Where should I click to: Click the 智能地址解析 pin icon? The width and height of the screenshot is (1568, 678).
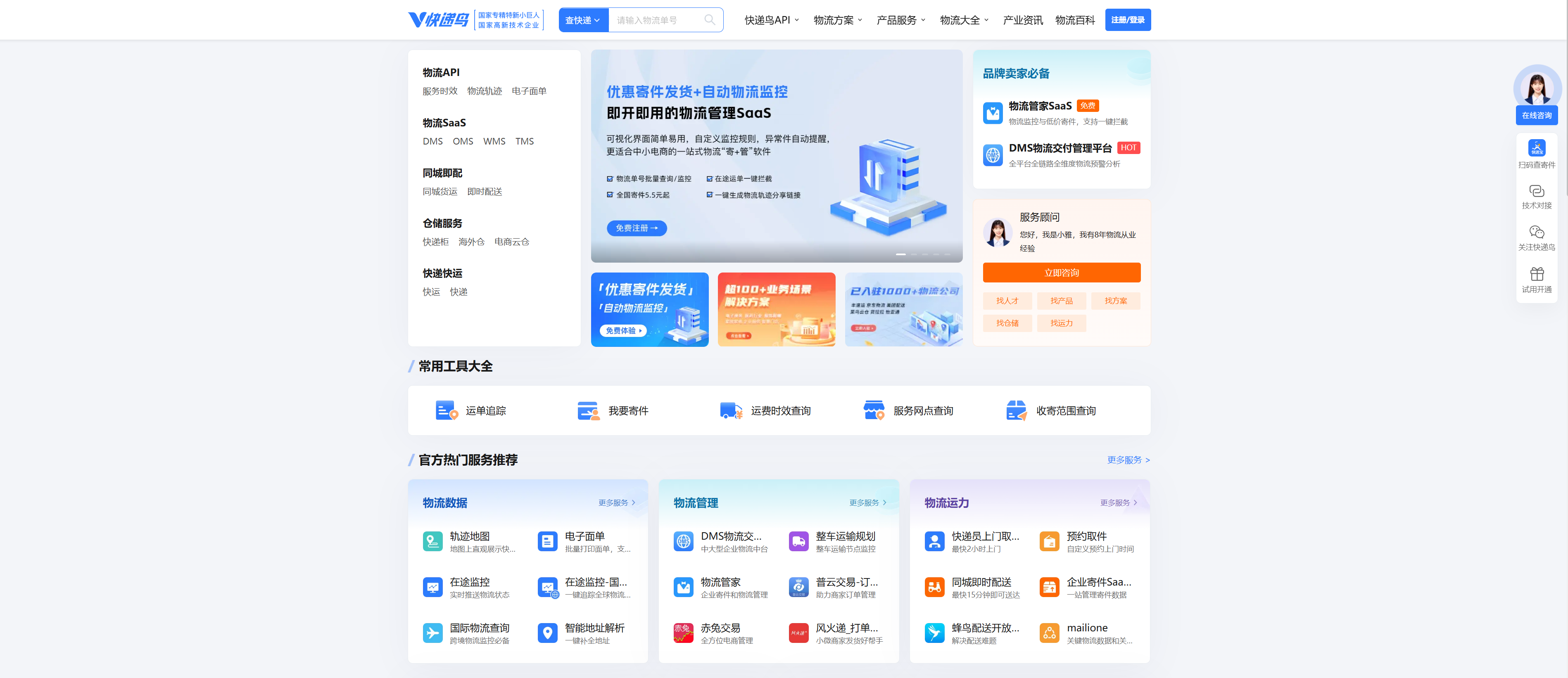point(548,632)
